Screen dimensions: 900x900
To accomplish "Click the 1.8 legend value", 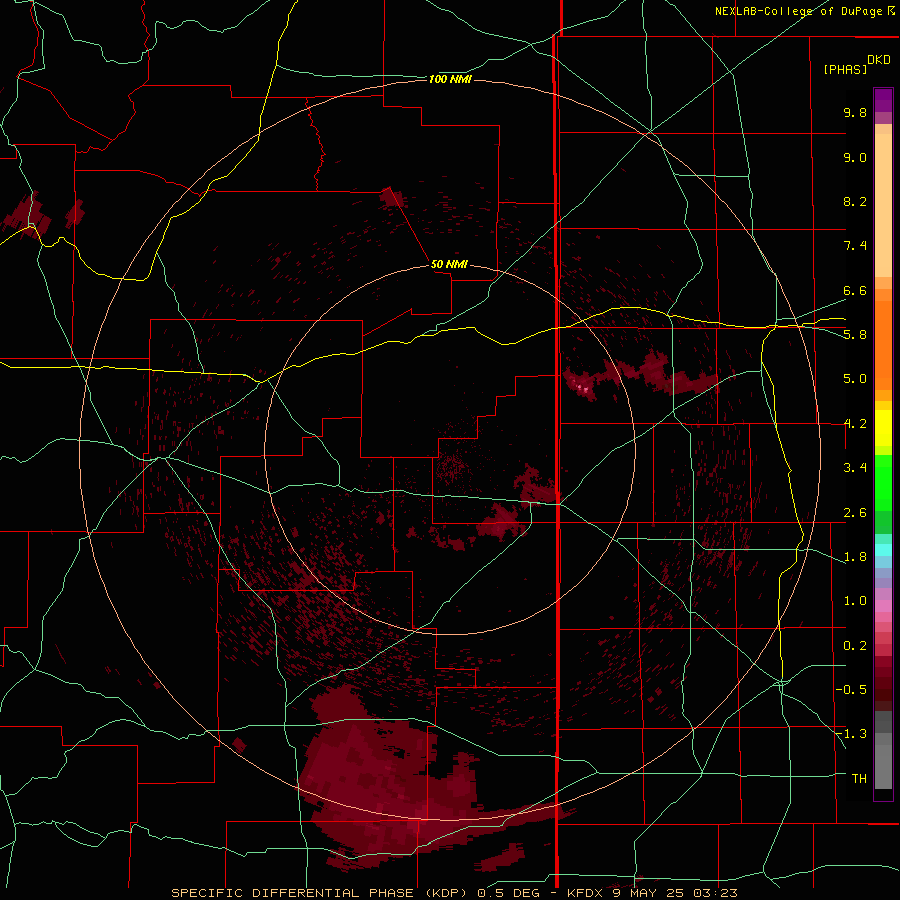I will (x=855, y=557).
